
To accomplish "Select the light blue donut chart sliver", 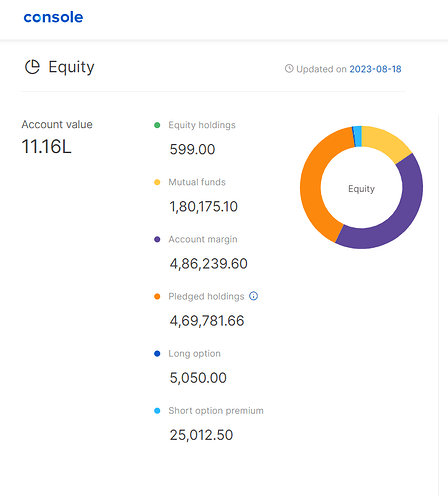I will point(357,136).
